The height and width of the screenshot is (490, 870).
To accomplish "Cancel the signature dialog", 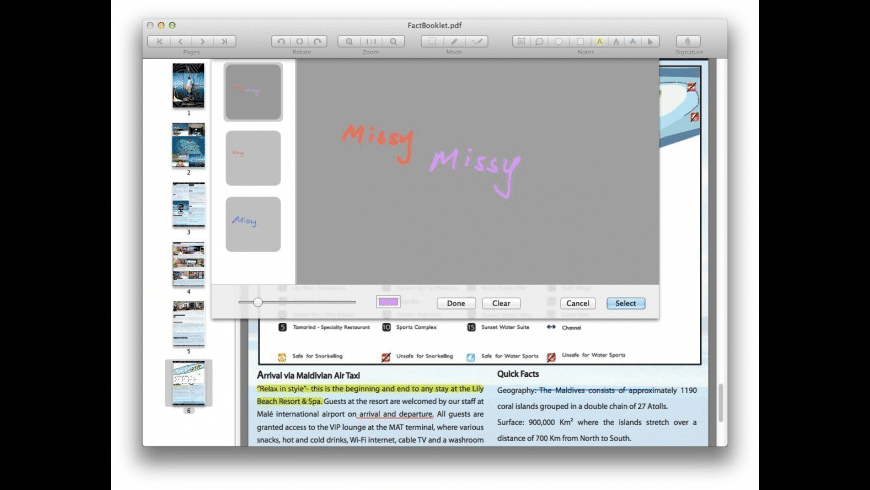I will point(577,303).
